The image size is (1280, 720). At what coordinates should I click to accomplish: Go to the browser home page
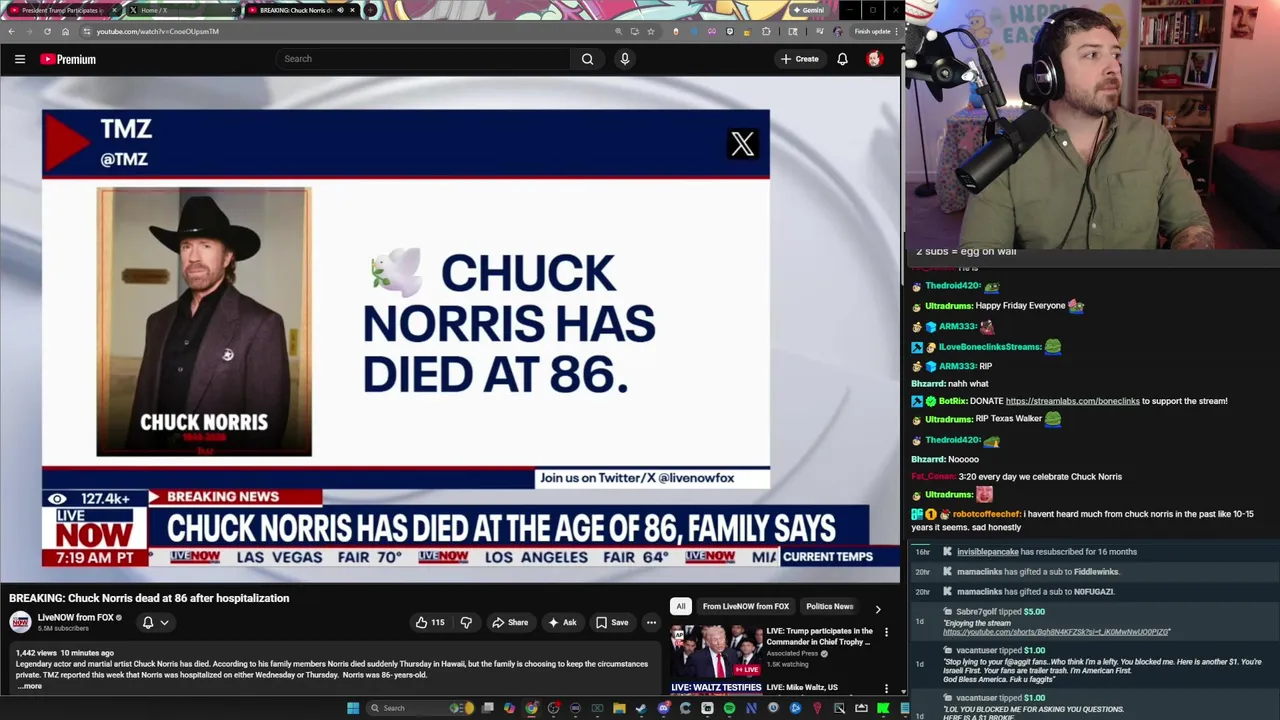tap(65, 31)
